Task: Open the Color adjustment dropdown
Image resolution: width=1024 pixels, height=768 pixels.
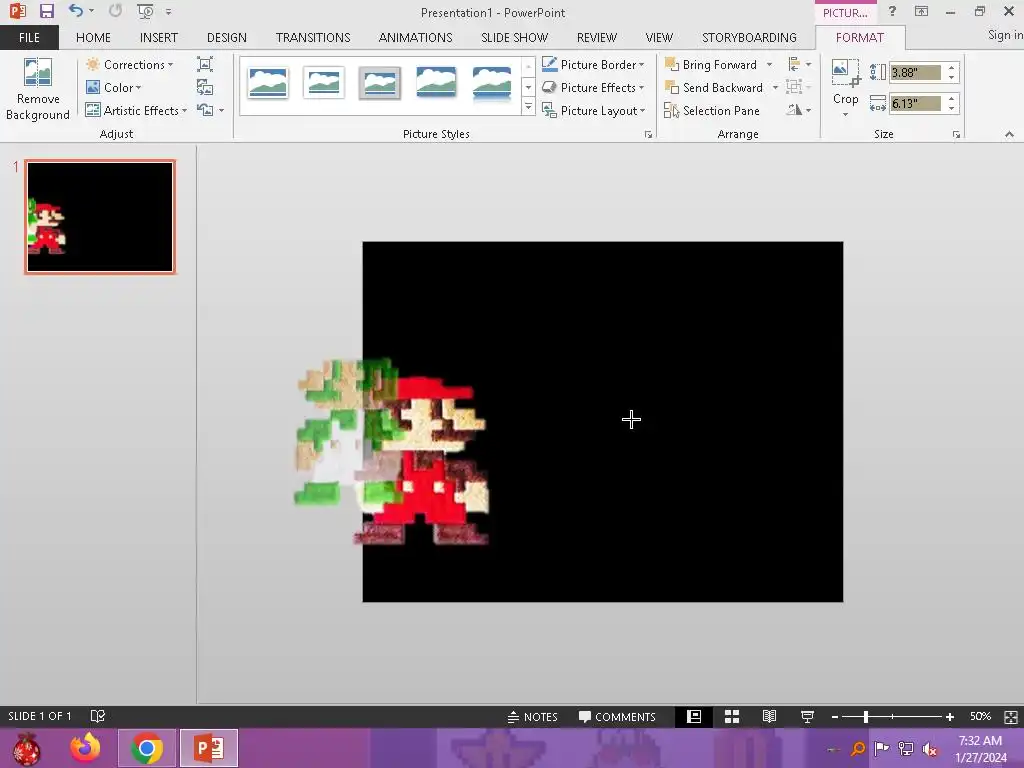Action: 114,88
